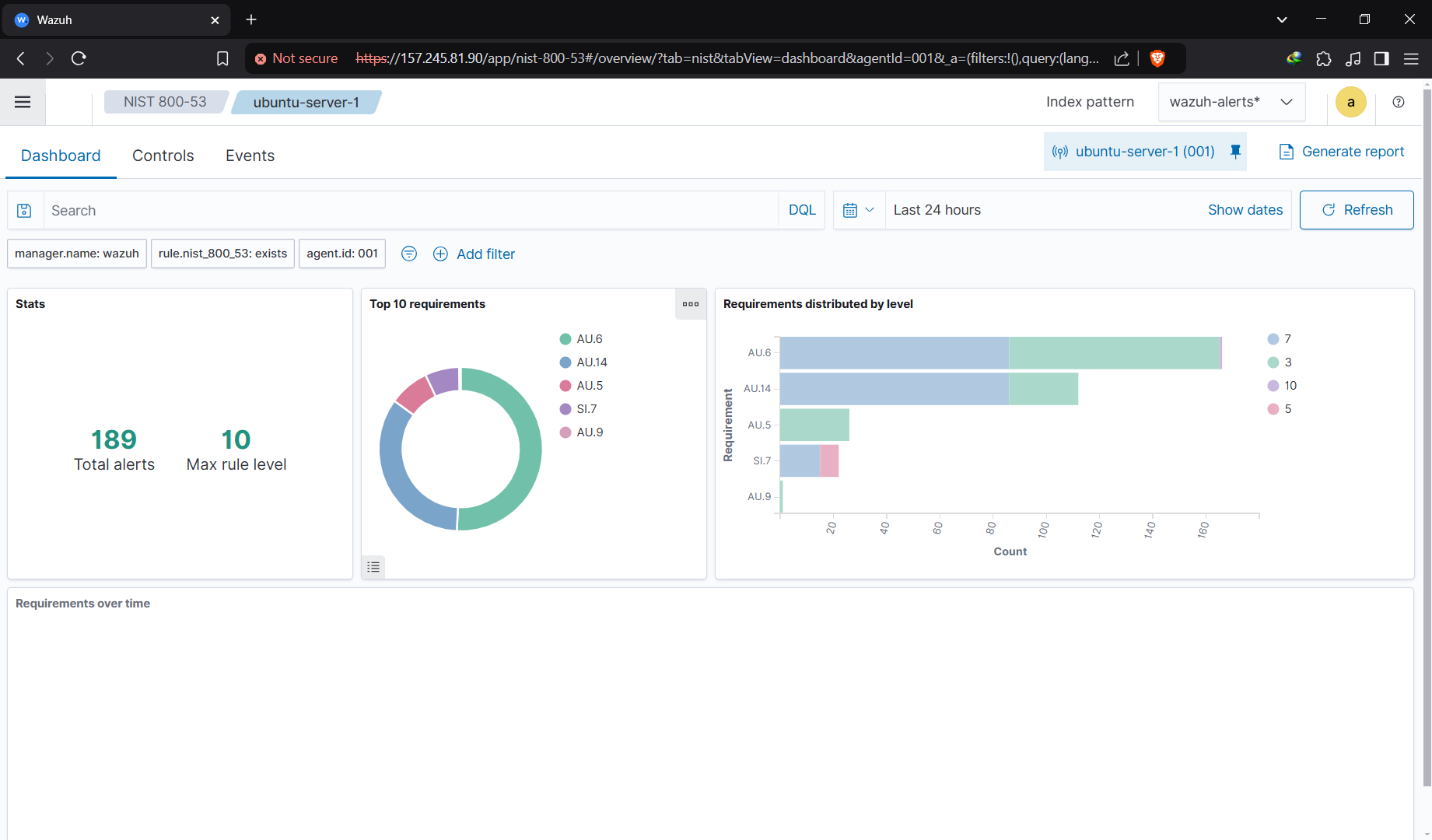The width and height of the screenshot is (1432, 840).
Task: Click the 189 Total alerts stat
Action: tap(114, 450)
